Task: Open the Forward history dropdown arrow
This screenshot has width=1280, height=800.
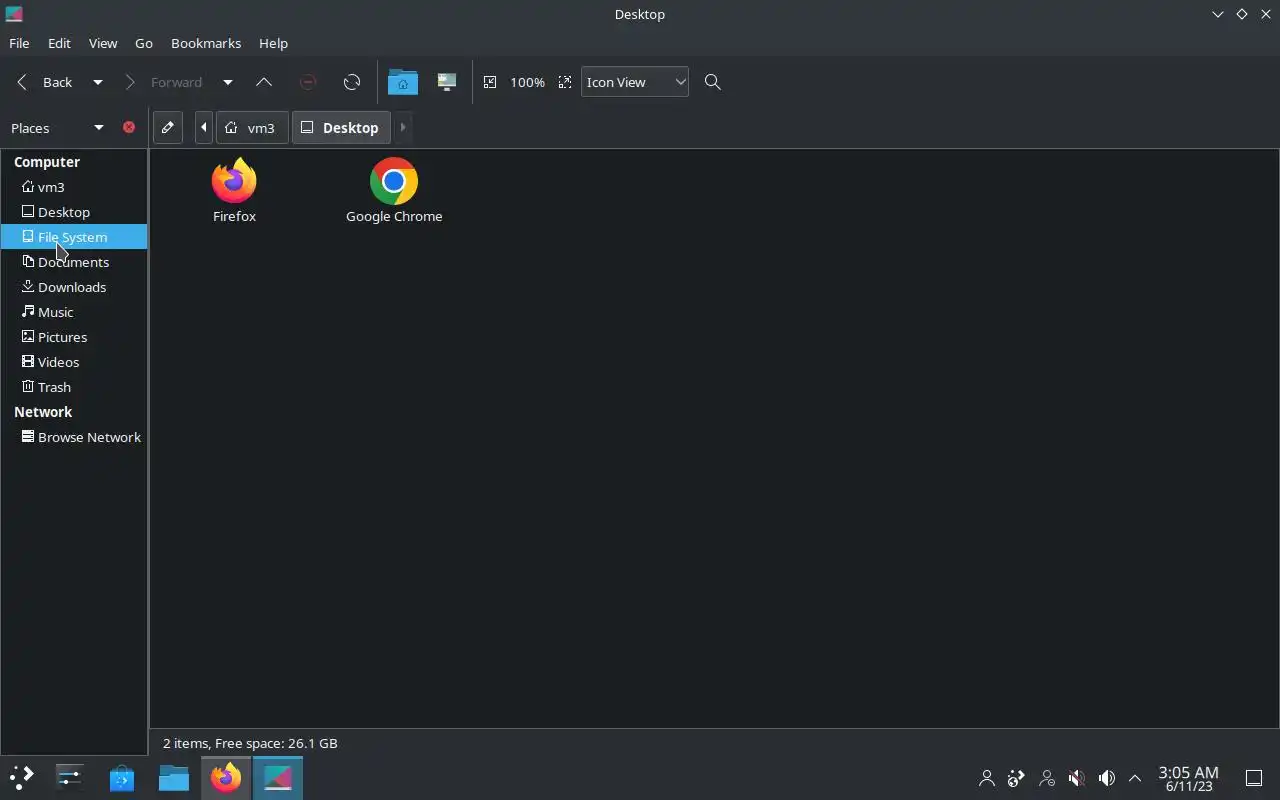Action: click(x=228, y=82)
